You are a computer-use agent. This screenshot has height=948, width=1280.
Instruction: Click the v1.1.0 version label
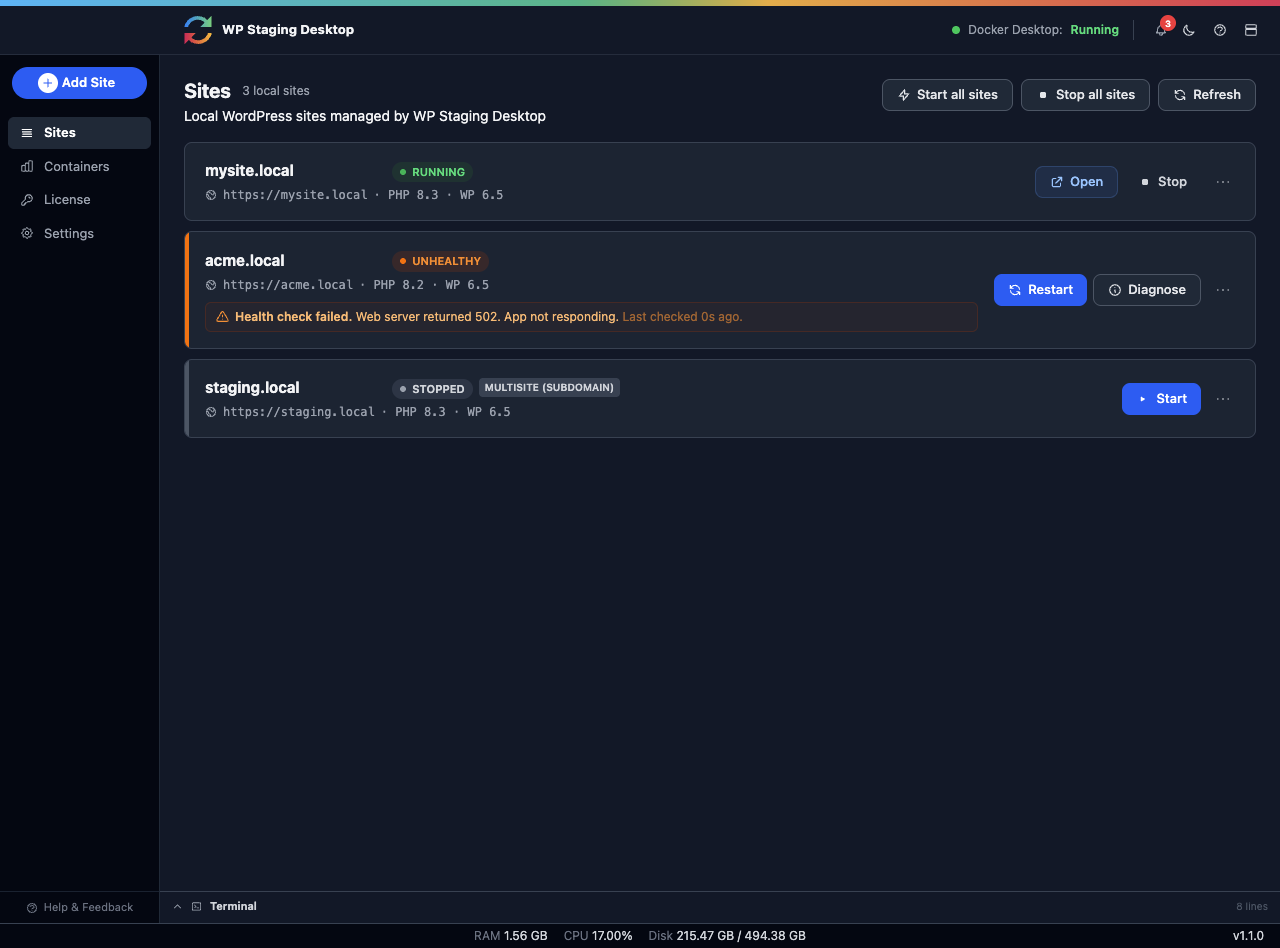[1248, 936]
